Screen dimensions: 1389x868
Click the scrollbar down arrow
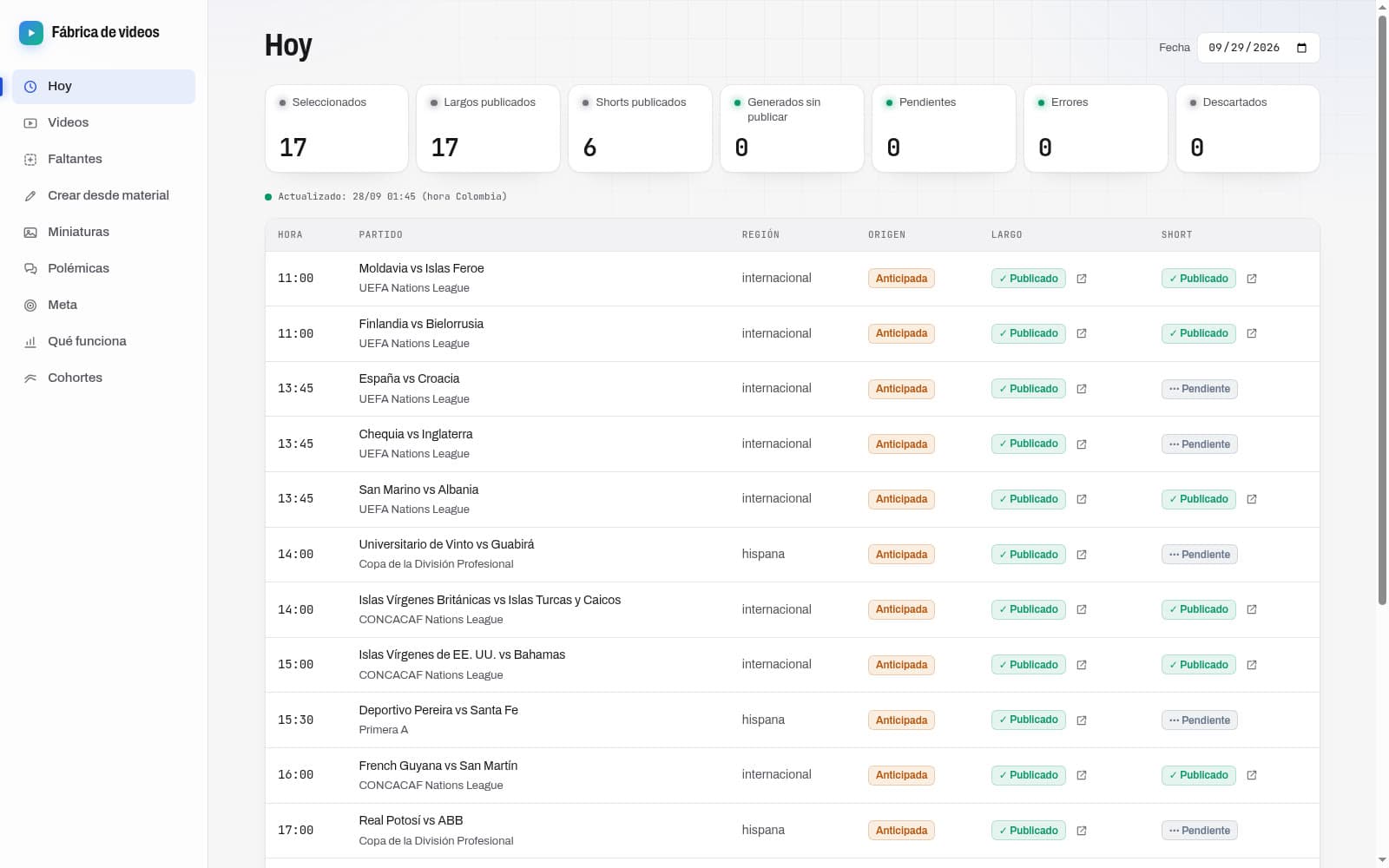click(1382, 860)
